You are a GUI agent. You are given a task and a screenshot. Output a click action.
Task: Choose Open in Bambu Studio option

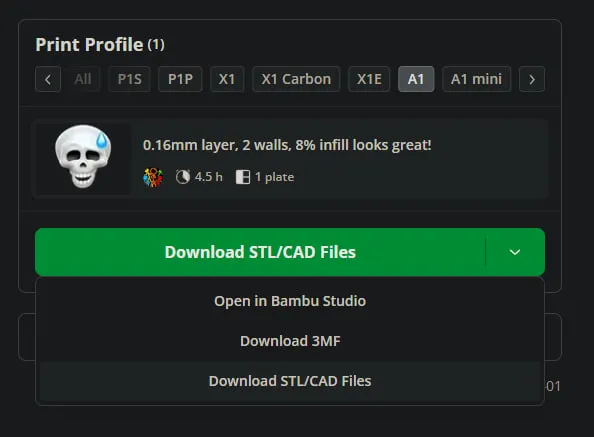click(290, 301)
